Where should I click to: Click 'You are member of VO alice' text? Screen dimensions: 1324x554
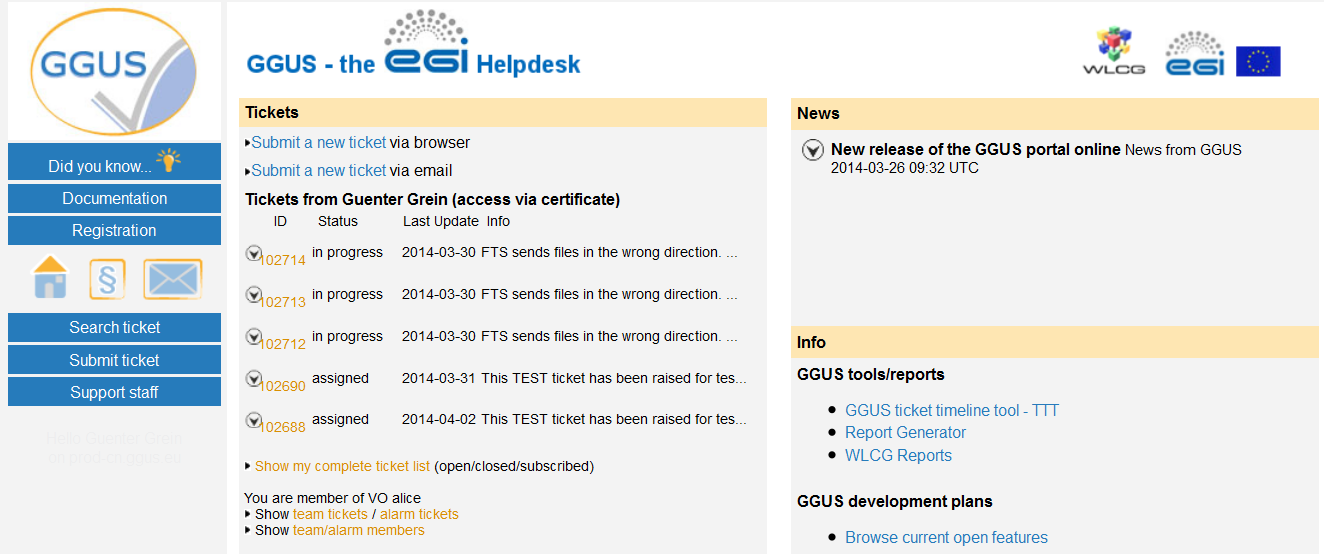332,498
